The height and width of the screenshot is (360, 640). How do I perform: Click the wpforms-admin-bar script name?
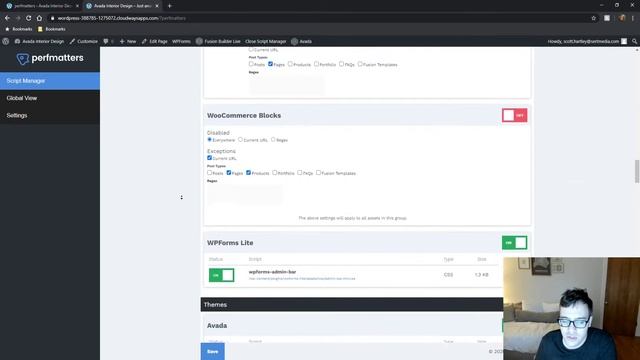(272, 272)
